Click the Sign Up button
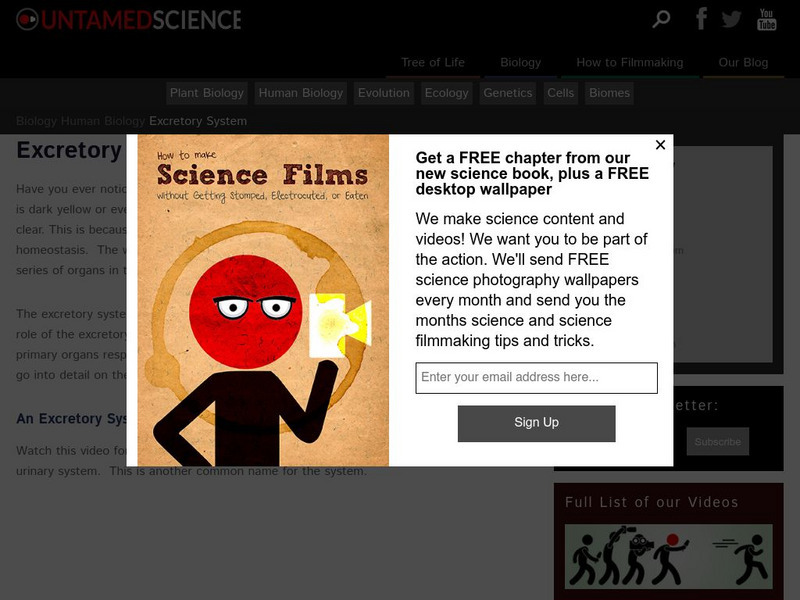800x600 pixels. [536, 423]
